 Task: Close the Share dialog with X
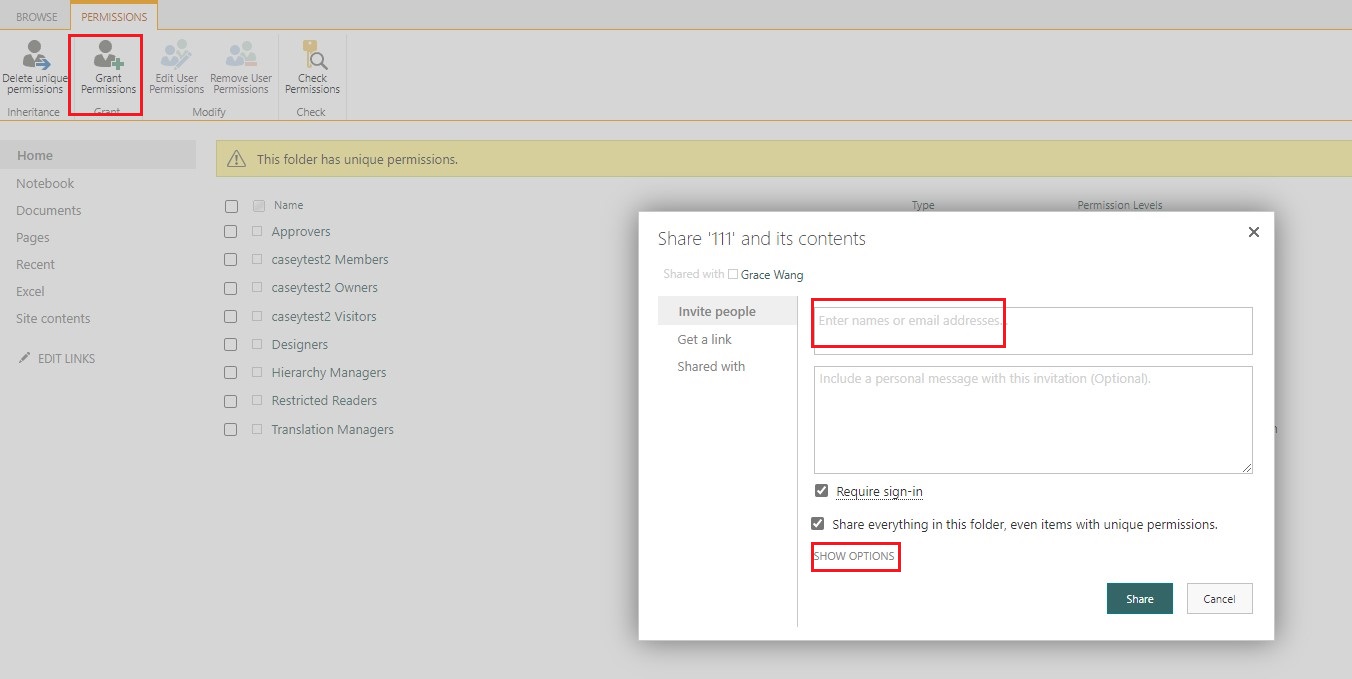pyautogui.click(x=1254, y=232)
